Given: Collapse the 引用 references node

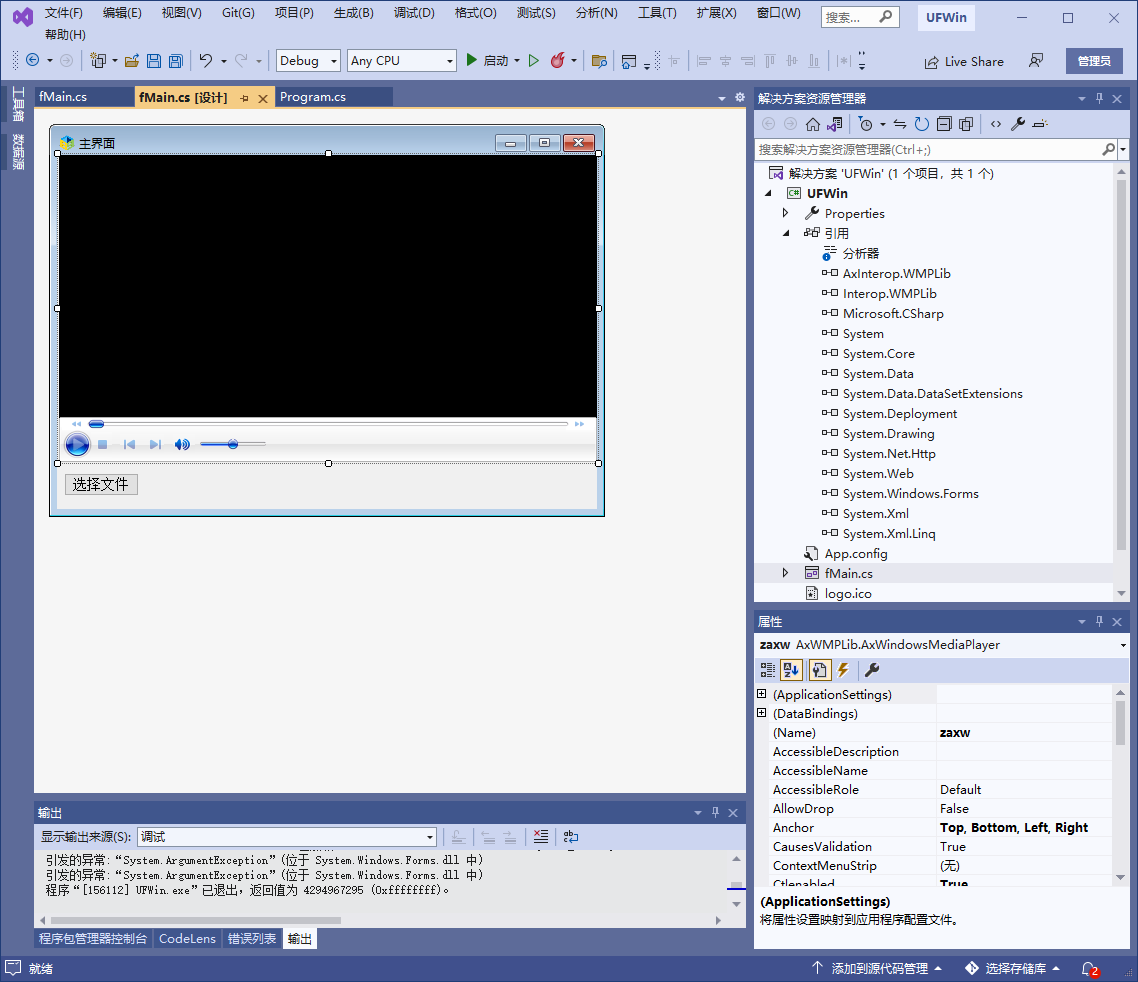Looking at the screenshot, I should tap(786, 233).
